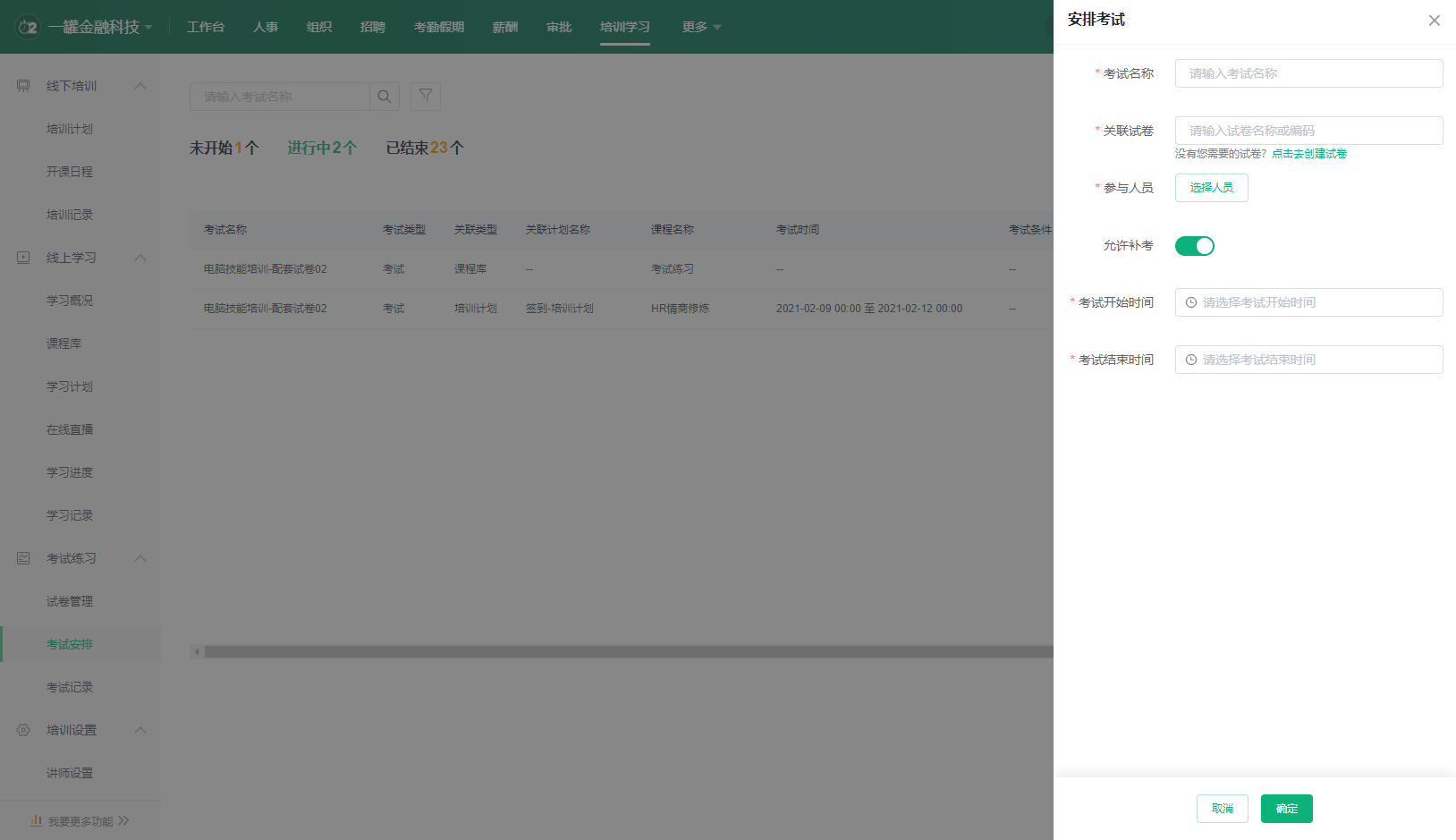This screenshot has width=1456, height=840.
Task: Open 考试记录 in the sidebar
Action: [x=70, y=687]
